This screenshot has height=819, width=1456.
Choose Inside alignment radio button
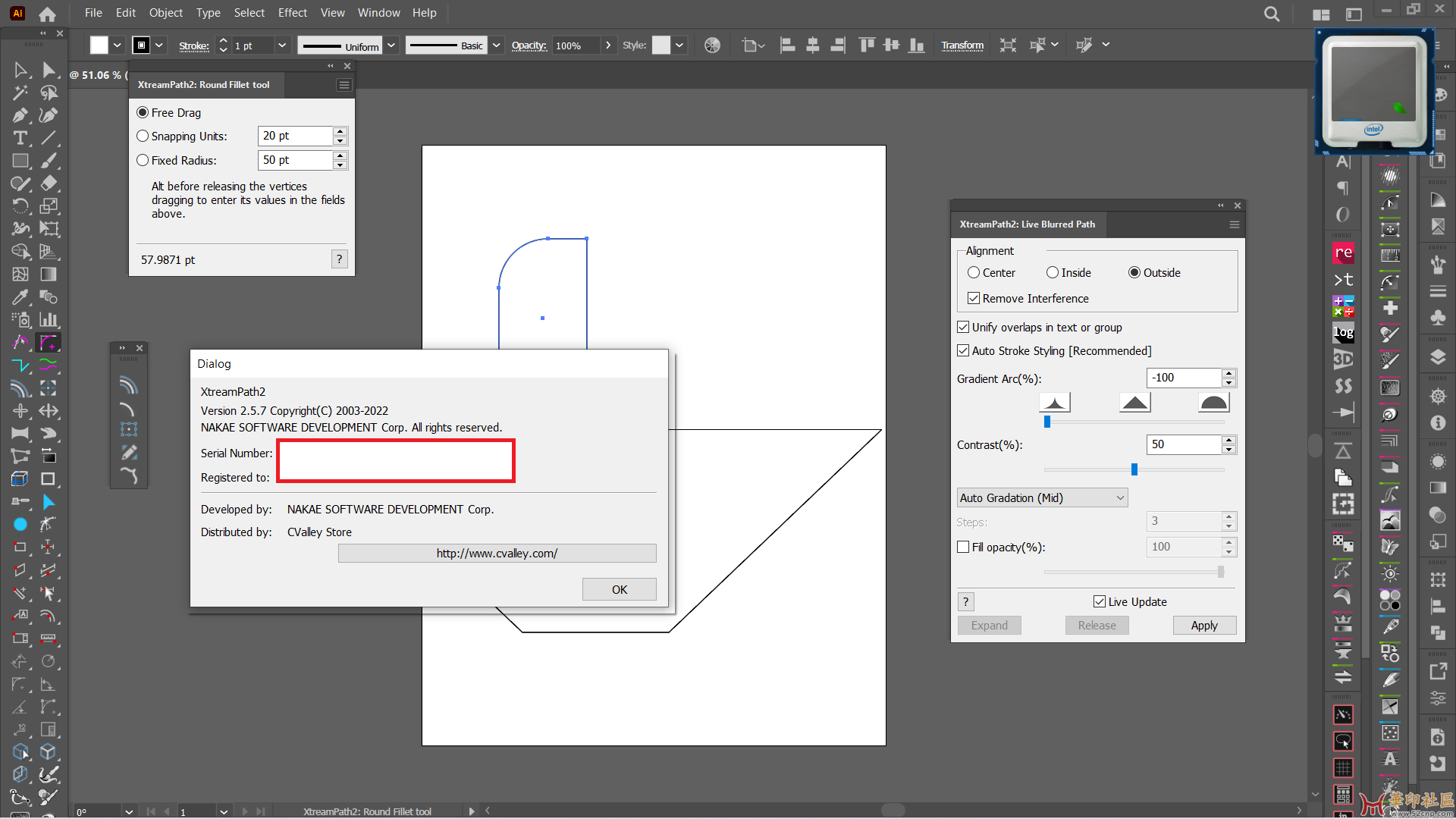(x=1053, y=272)
